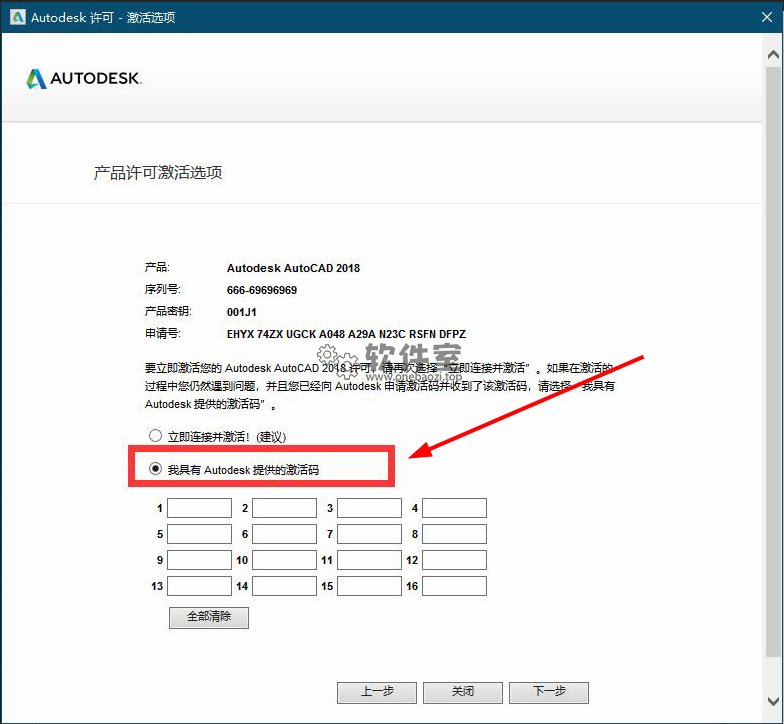Click activation code field 15
Screen dimensions: 784x724
coord(370,586)
